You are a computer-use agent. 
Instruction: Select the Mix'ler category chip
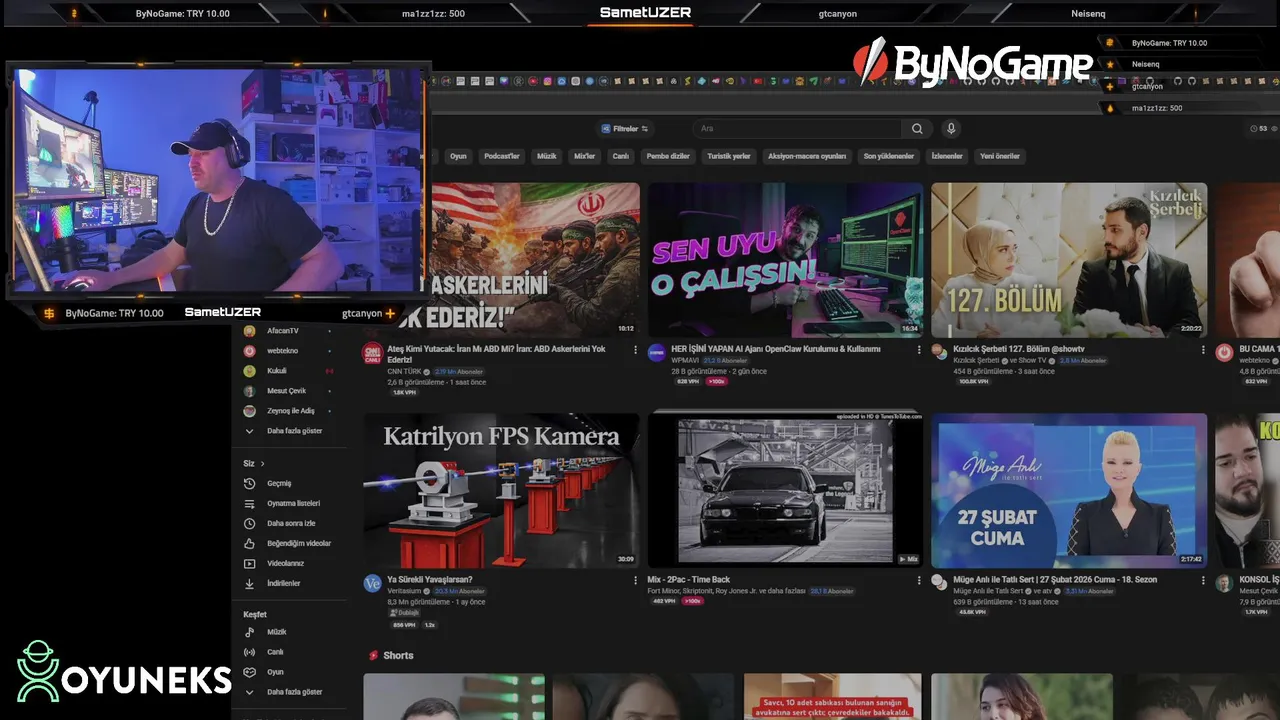coord(584,156)
